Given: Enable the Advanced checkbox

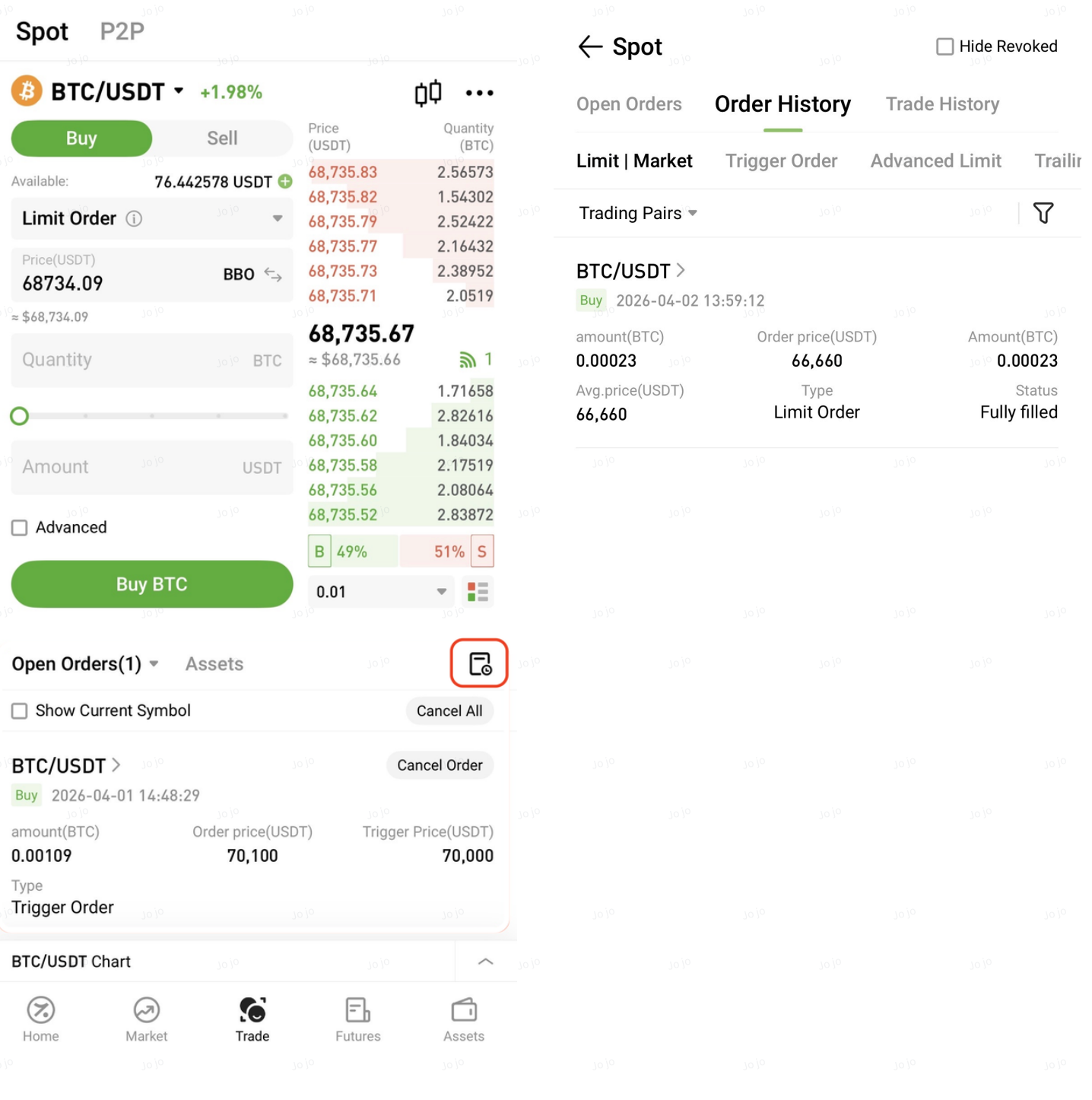Looking at the screenshot, I should 20,528.
